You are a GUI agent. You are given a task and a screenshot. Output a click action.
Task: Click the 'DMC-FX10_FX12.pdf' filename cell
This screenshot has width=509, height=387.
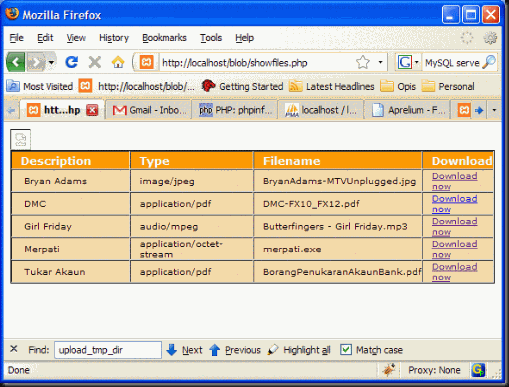pyautogui.click(x=338, y=204)
